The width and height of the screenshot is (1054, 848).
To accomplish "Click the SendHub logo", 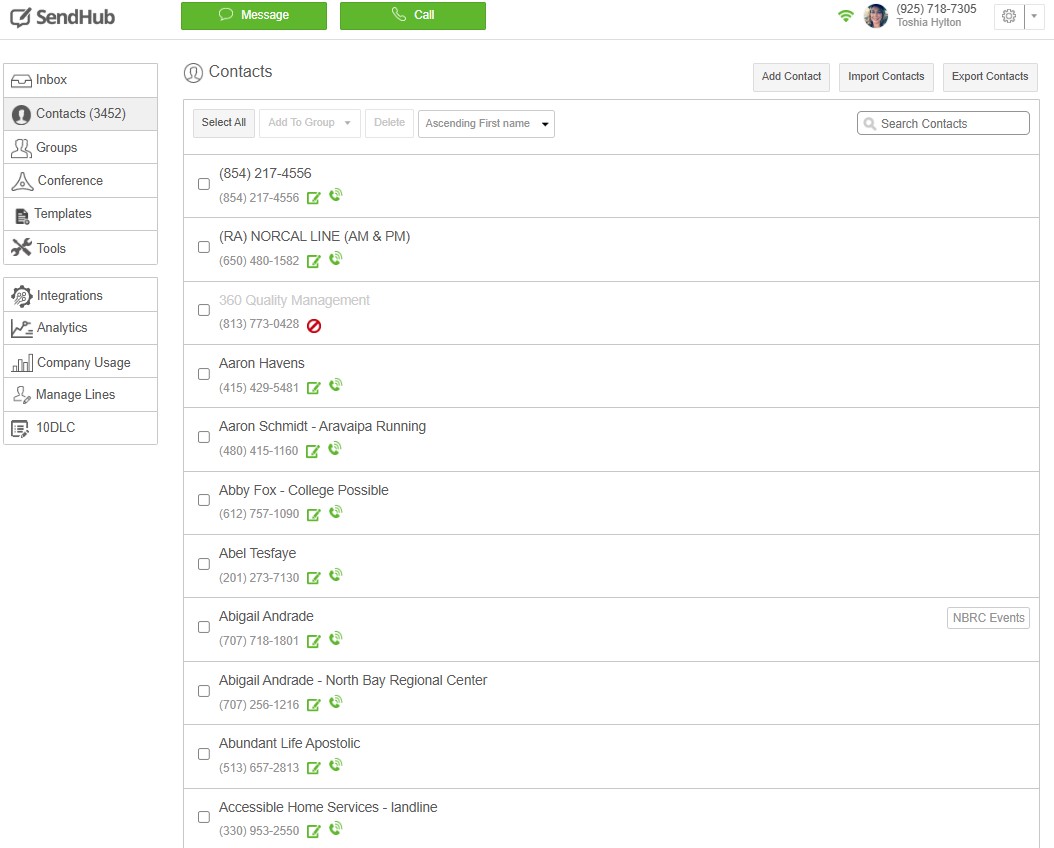I will 63,17.
